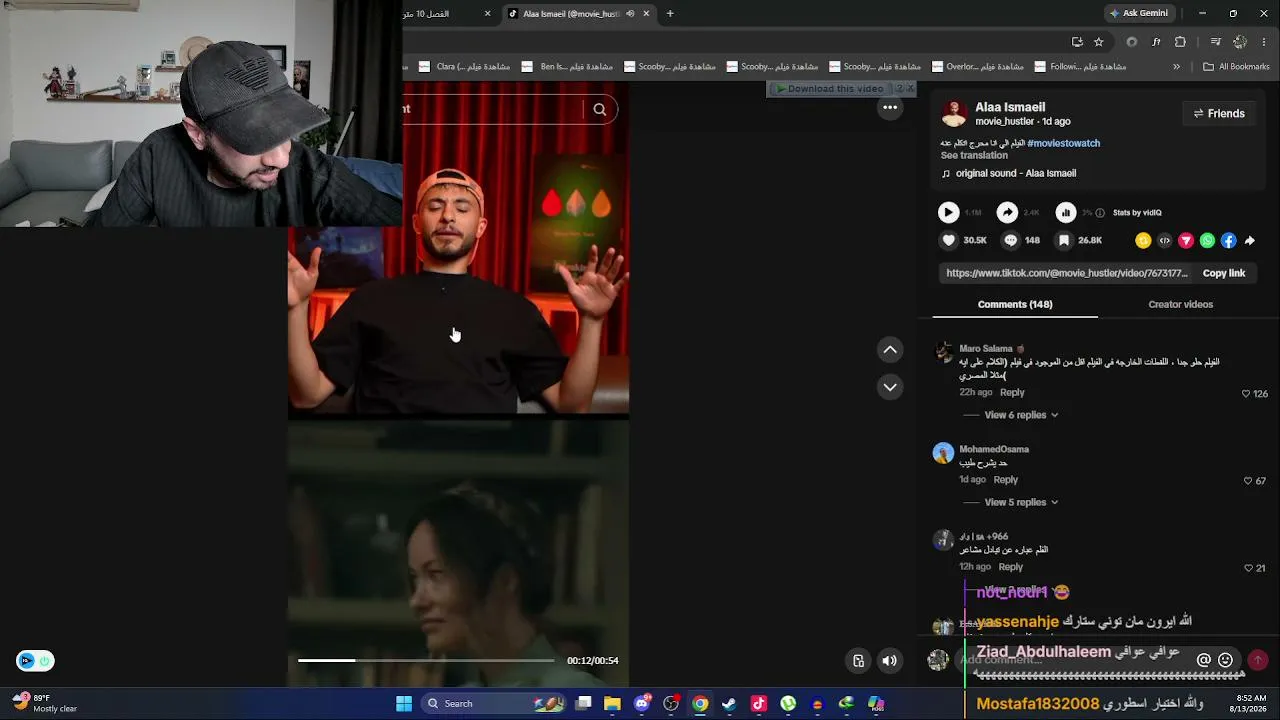The image size is (1280, 720).
Task: Open Chrome's three-dot menu
Action: click(1265, 42)
